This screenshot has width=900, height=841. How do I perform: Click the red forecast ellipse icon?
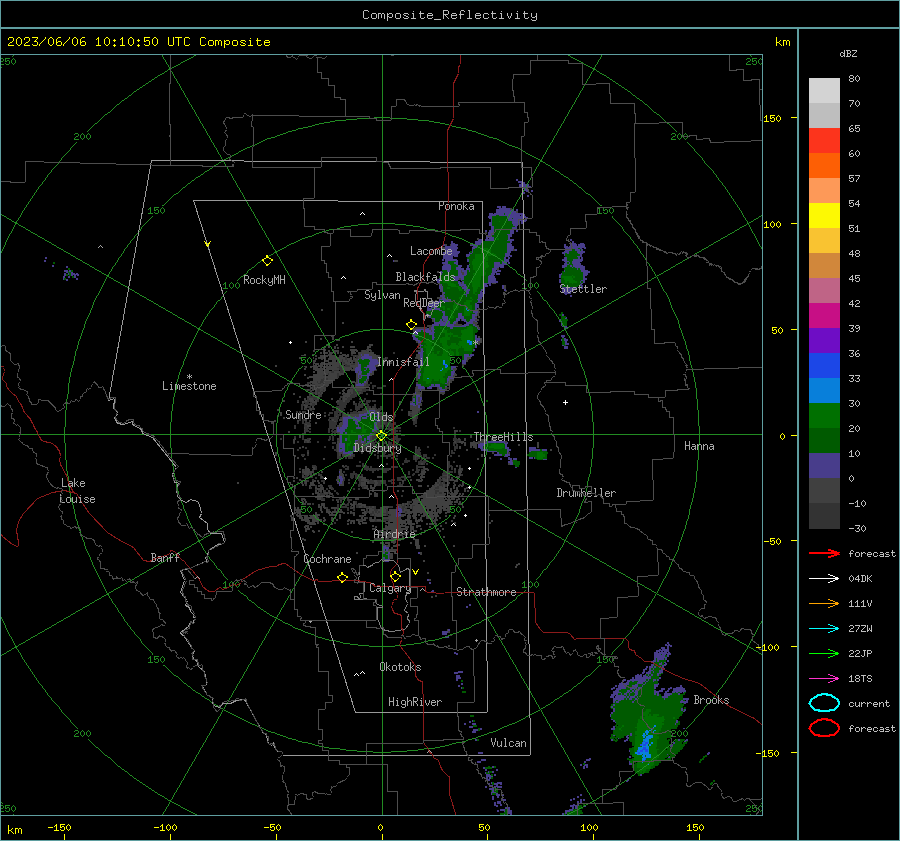click(824, 728)
